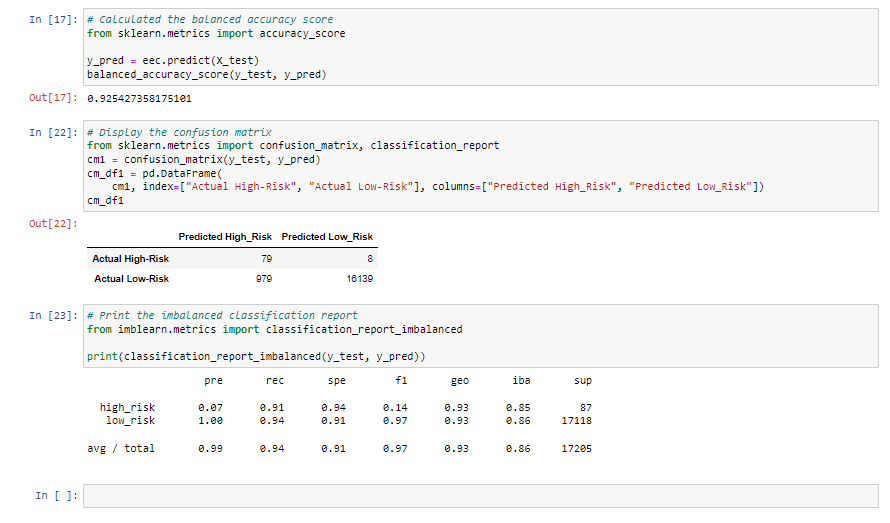Image resolution: width=890 pixels, height=523 pixels.
Task: Click the low_risk row label in report
Action: pos(131,420)
